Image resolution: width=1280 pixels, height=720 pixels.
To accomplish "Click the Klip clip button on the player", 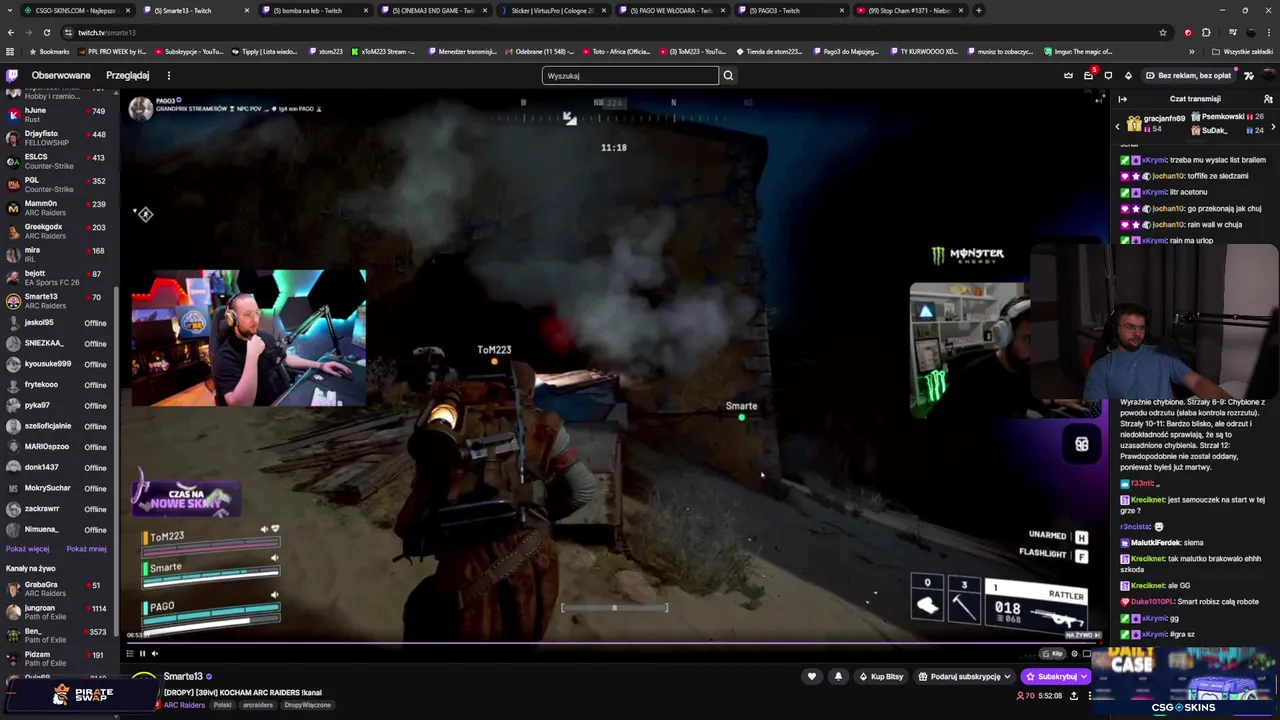I will [x=1052, y=653].
